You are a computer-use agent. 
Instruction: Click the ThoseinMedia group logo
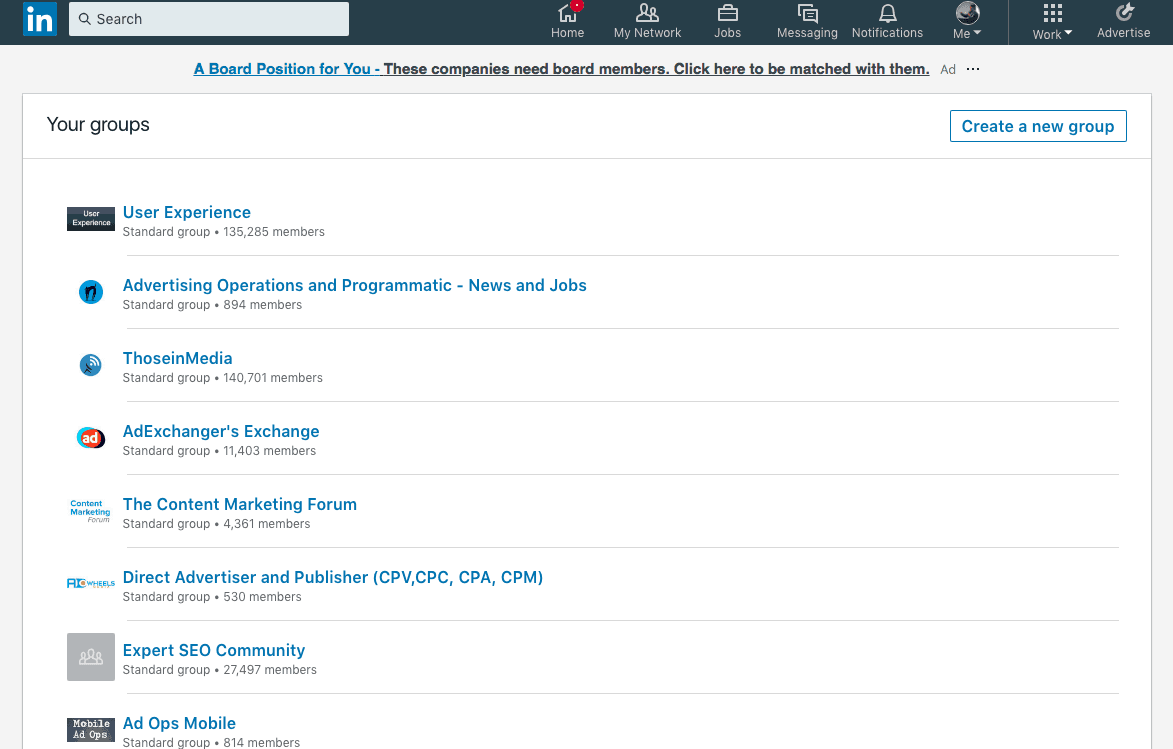point(91,364)
